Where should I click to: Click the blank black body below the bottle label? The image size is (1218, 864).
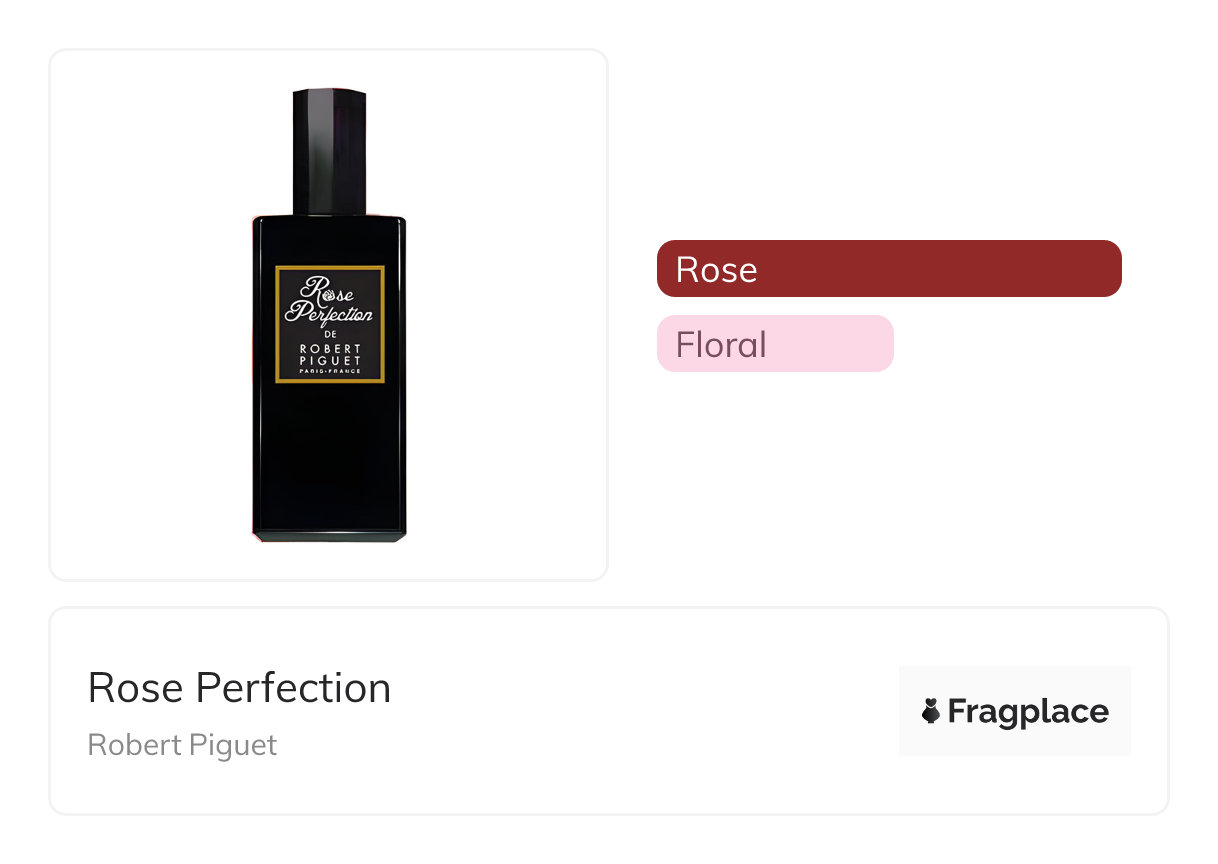pos(329,450)
